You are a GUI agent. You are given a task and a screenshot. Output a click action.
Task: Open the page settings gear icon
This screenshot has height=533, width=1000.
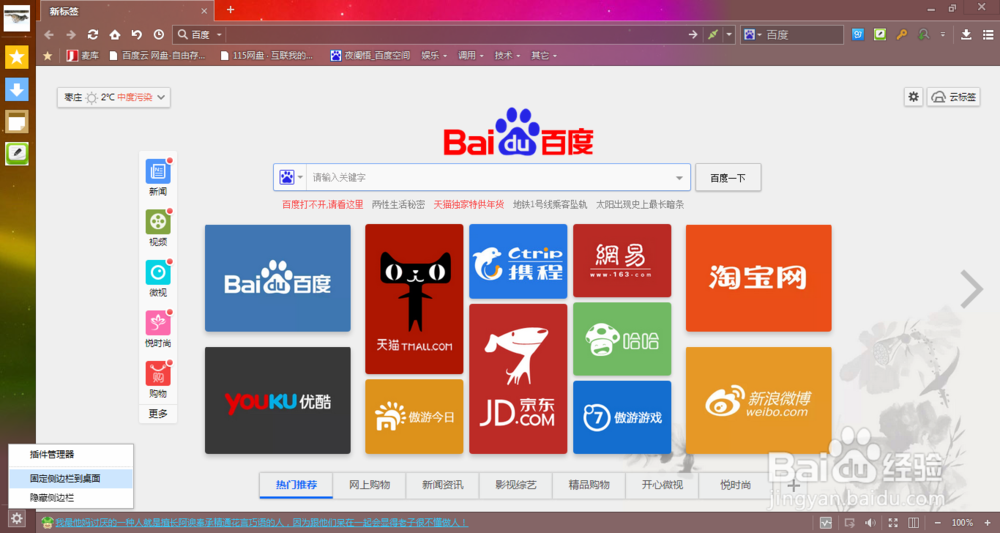[914, 97]
